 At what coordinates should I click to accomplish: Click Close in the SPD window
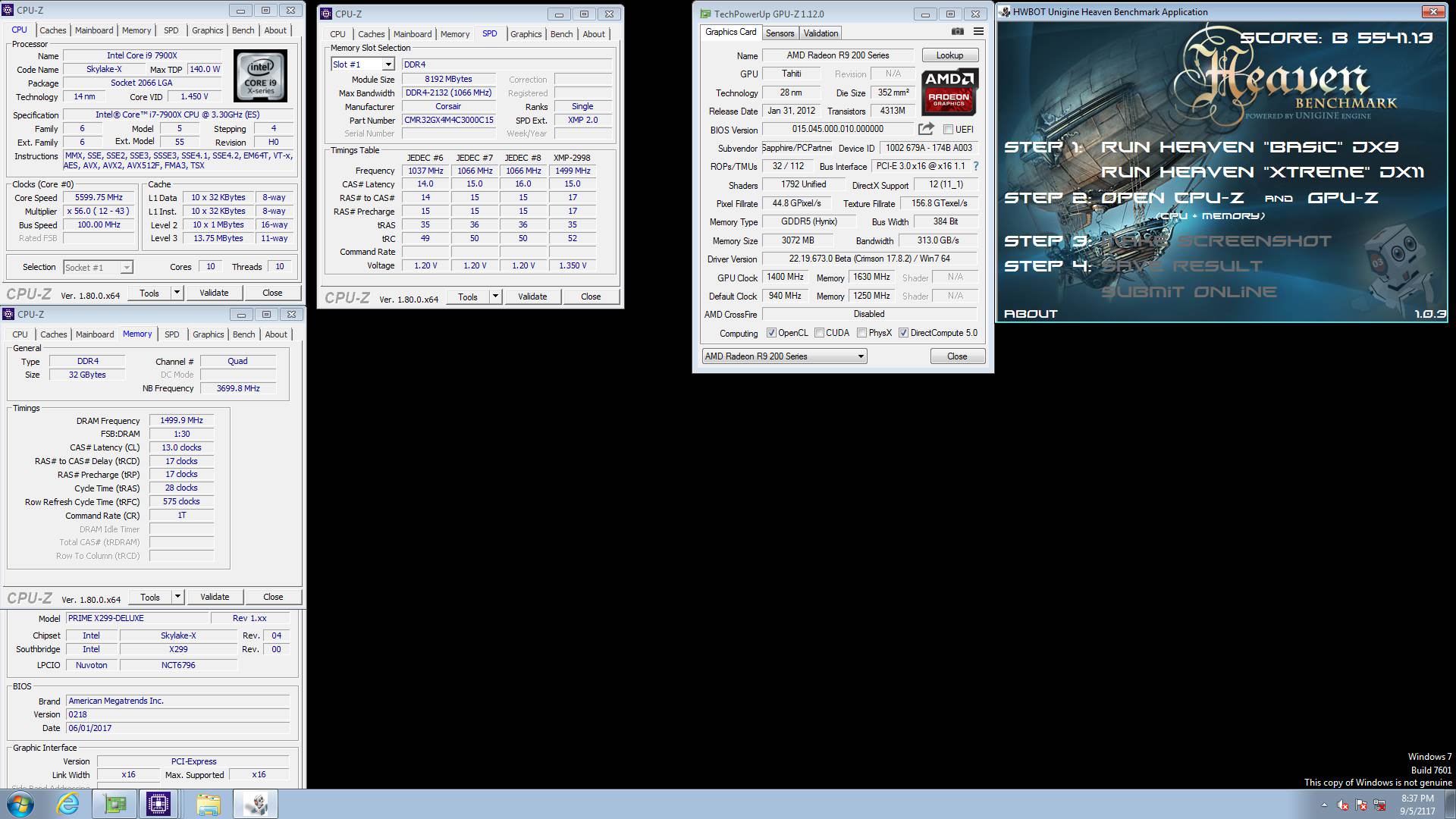pyautogui.click(x=591, y=297)
